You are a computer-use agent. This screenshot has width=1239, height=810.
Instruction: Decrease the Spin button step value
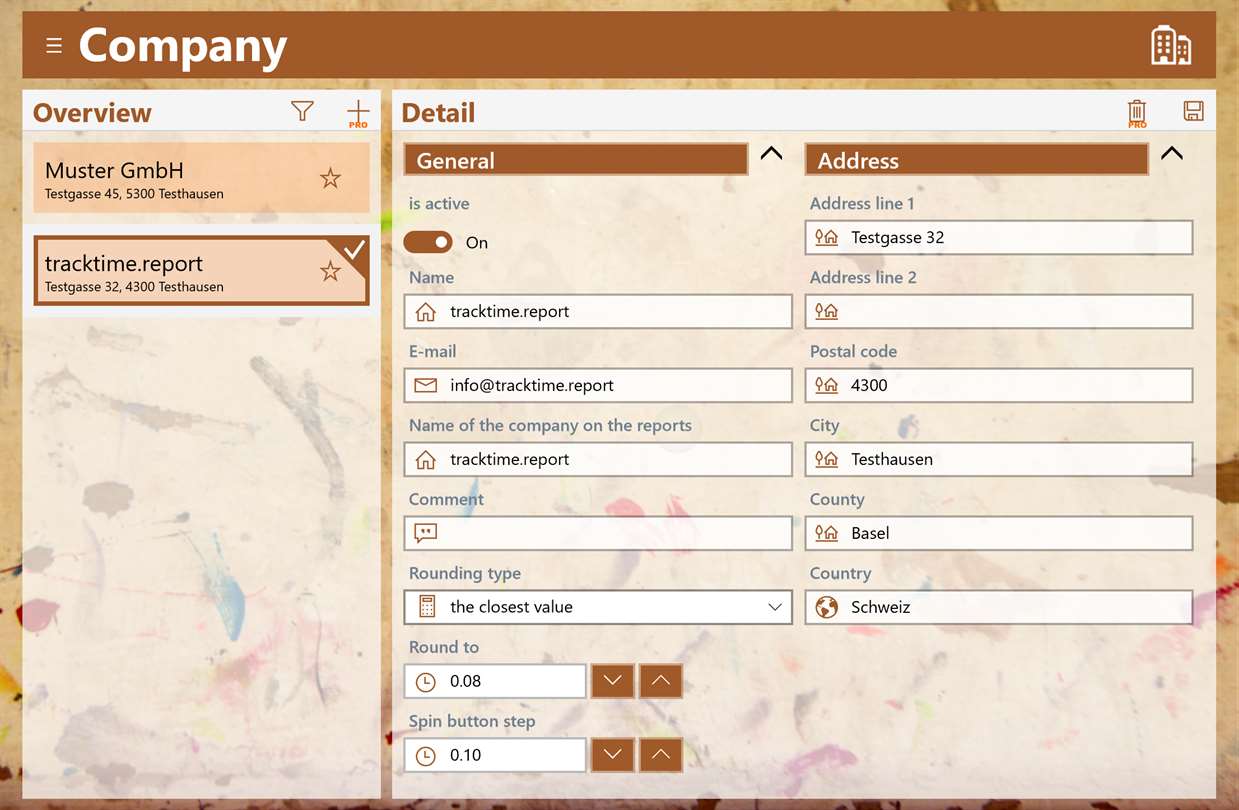coord(613,755)
